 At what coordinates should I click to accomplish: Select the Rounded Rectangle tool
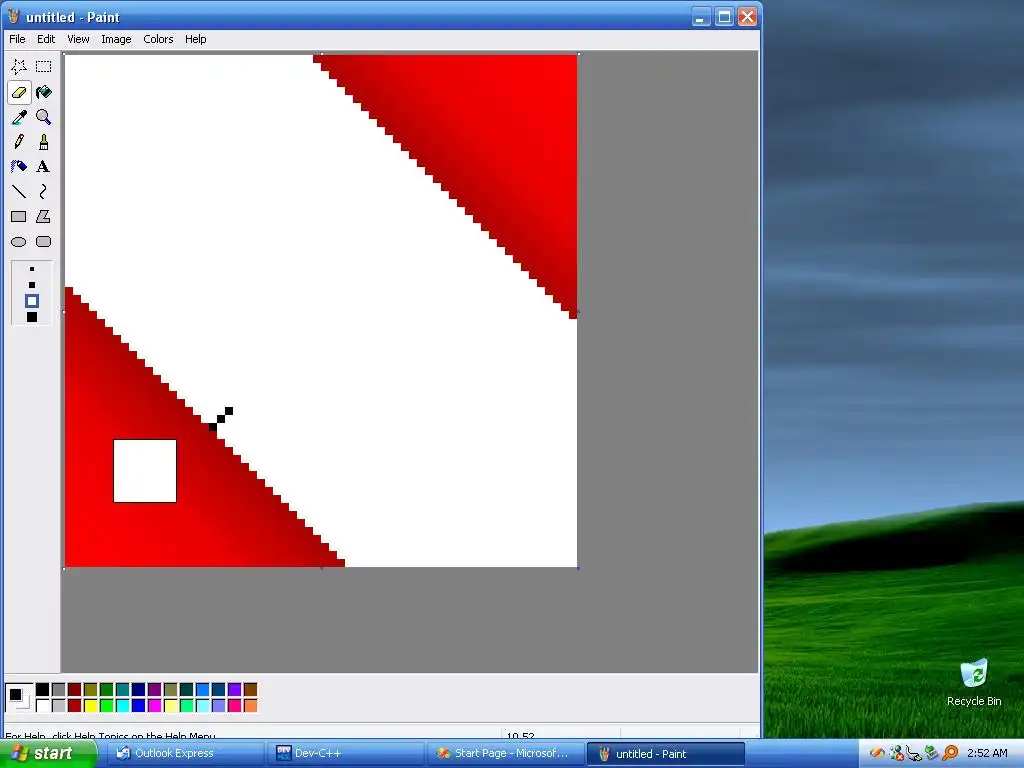44,242
